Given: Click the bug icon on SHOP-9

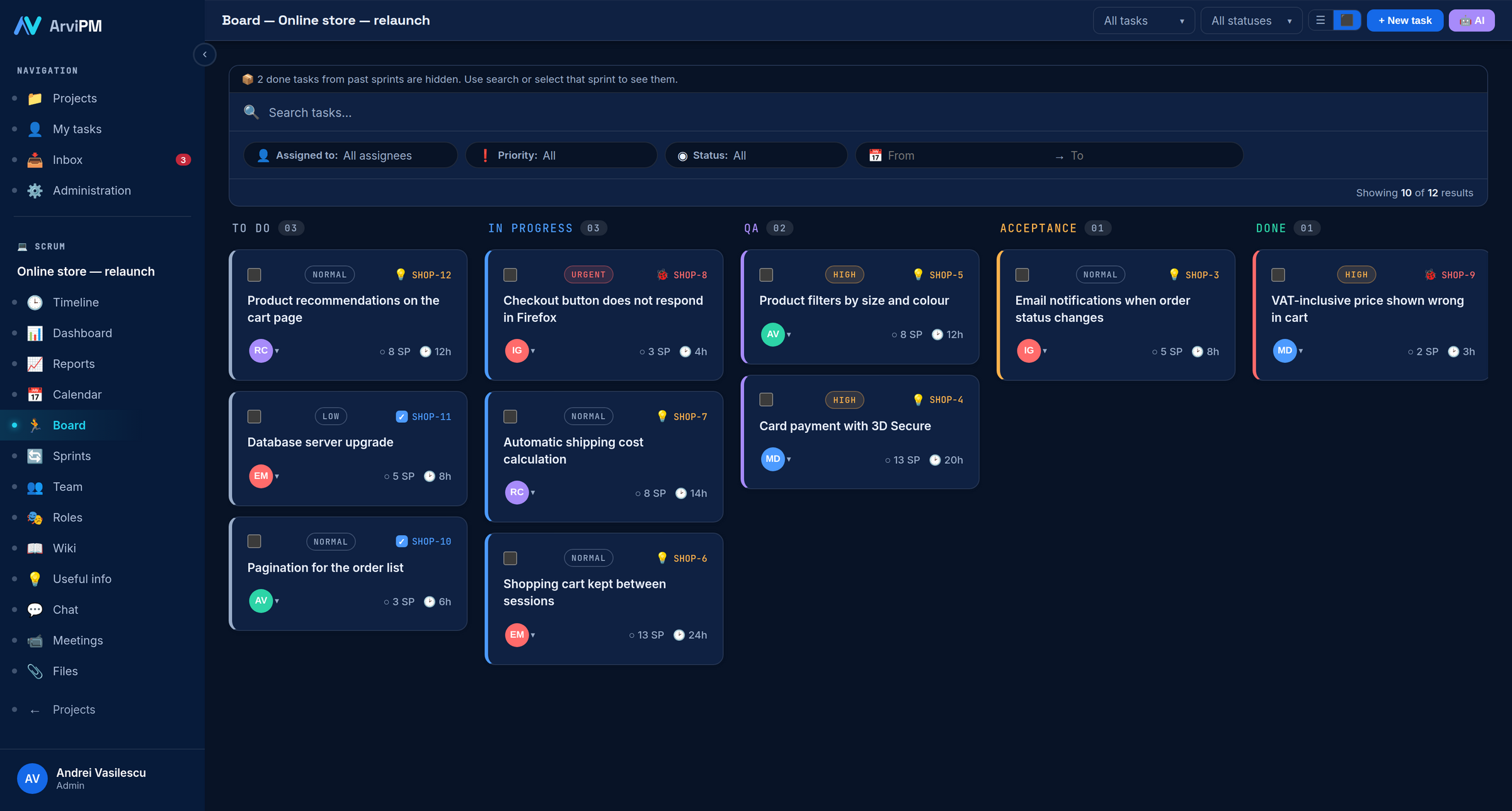Looking at the screenshot, I should pos(1430,275).
